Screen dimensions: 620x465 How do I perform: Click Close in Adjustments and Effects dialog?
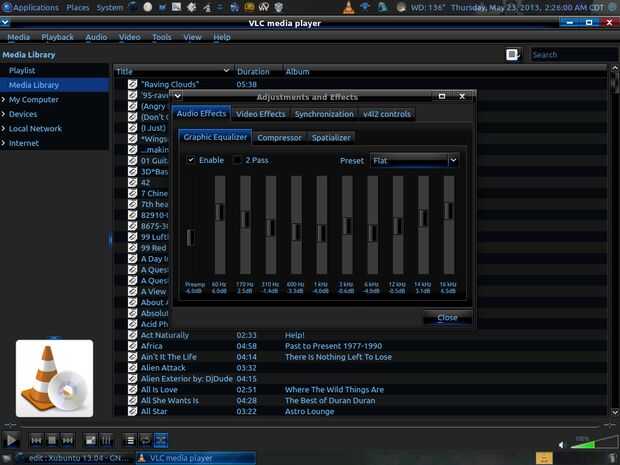tap(447, 317)
